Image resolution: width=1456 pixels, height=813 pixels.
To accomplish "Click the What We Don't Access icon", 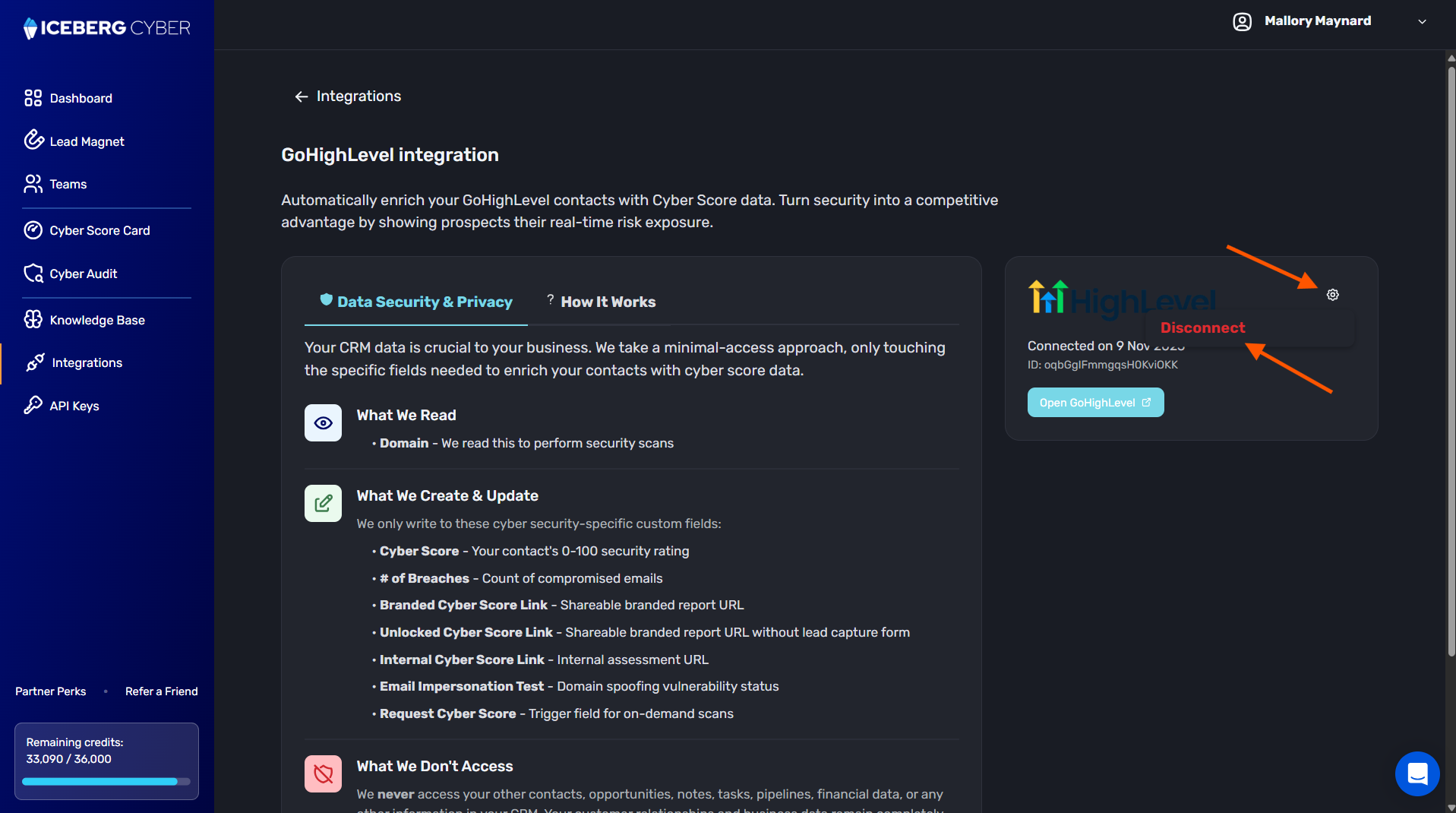I will [x=323, y=774].
